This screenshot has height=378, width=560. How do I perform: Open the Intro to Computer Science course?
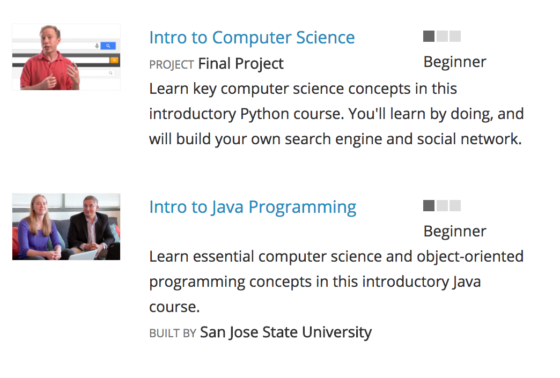click(x=252, y=38)
